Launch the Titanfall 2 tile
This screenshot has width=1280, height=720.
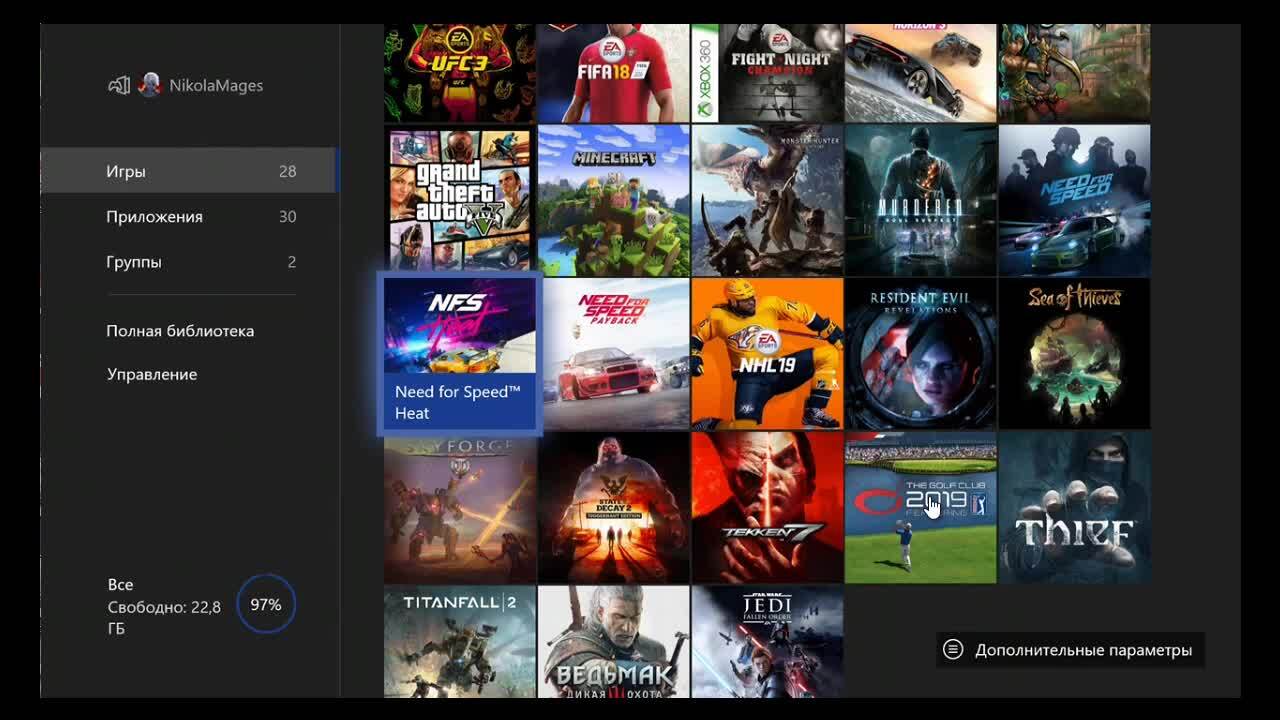tap(460, 642)
